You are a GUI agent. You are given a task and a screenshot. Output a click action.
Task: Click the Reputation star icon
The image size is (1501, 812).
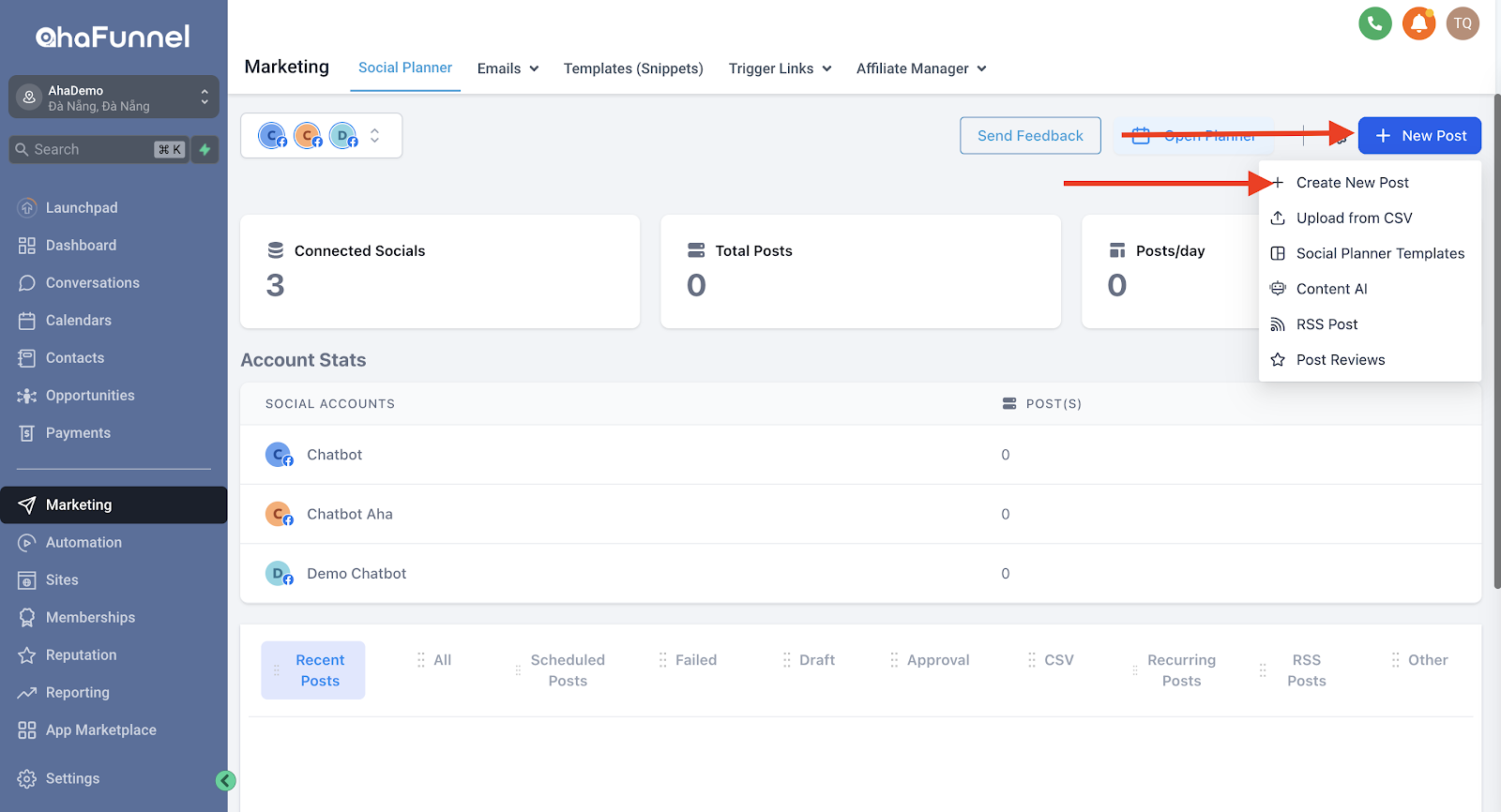pos(27,654)
